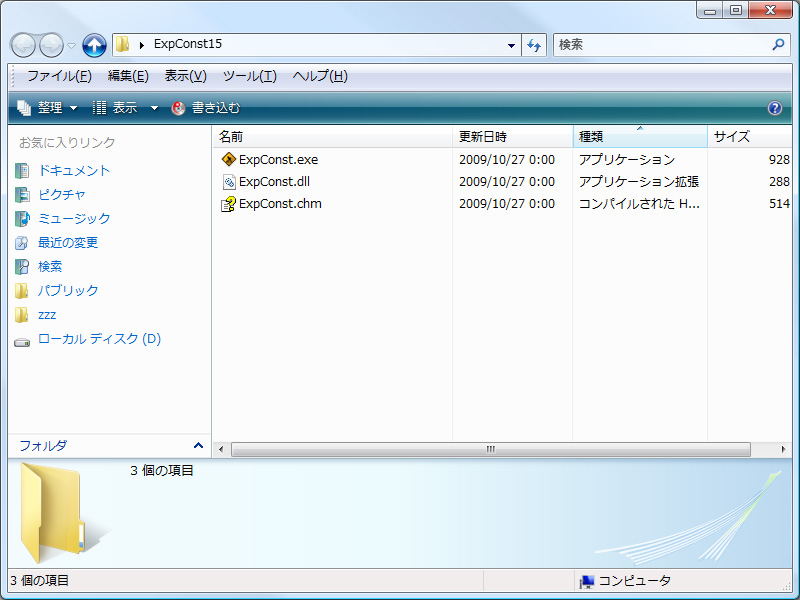Click the 書き込む burn button
Viewport: 800px width, 600px height.
pos(206,108)
